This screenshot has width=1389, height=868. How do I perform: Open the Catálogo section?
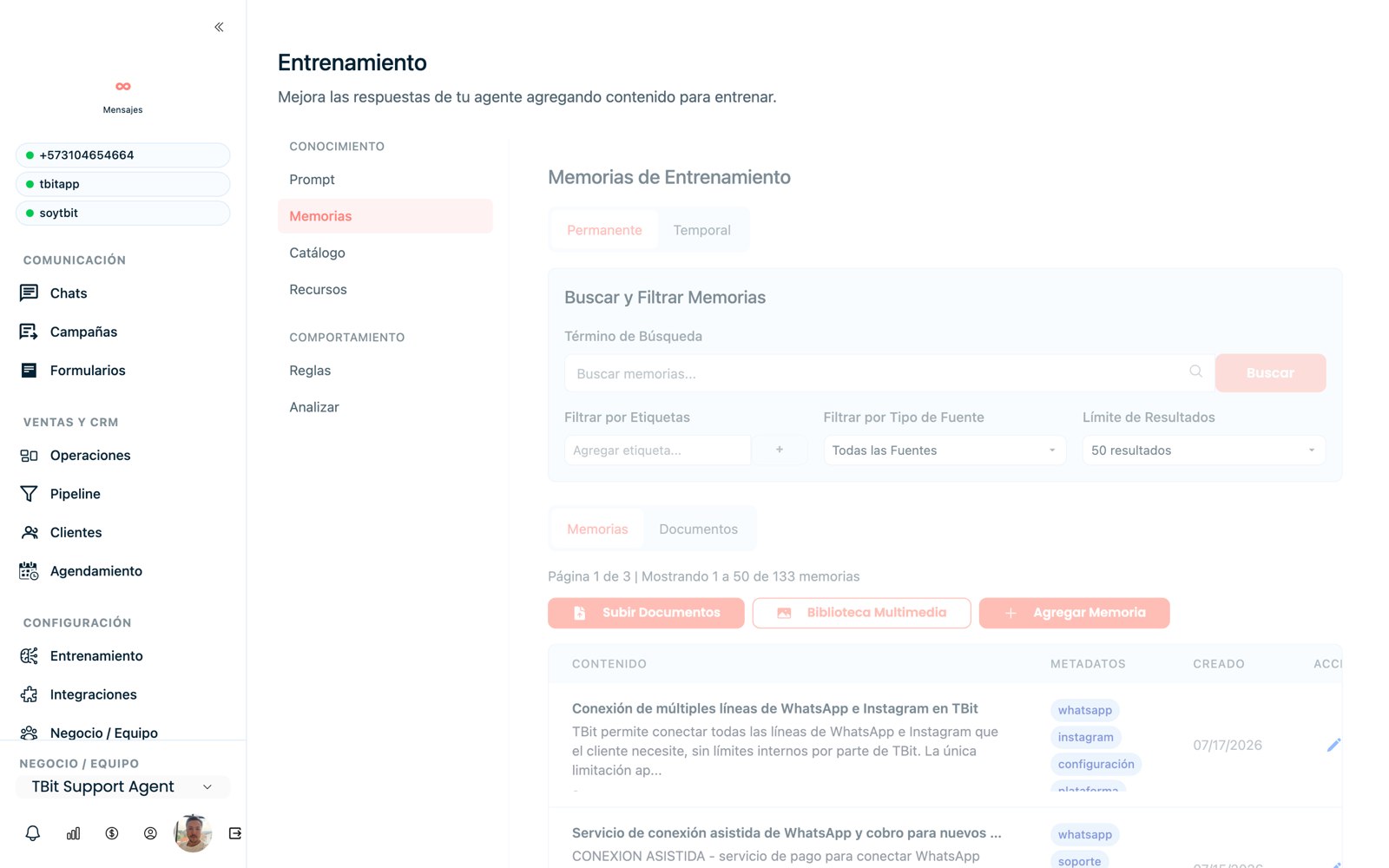[x=317, y=253]
